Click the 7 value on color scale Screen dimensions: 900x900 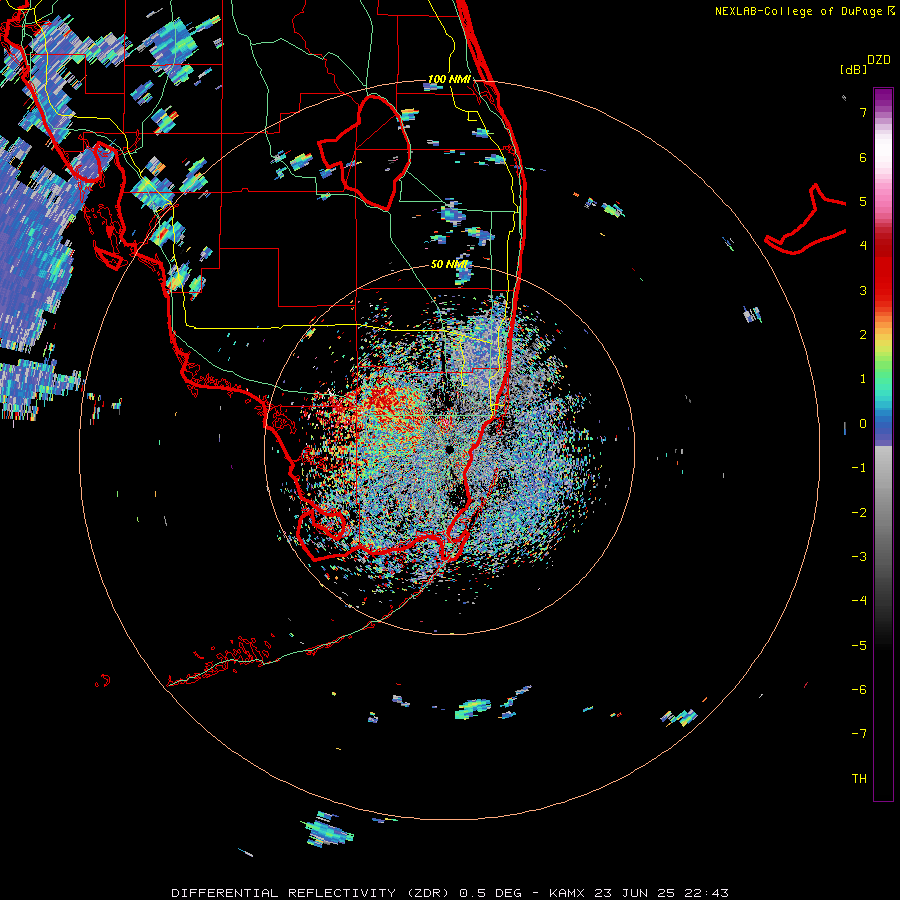point(863,112)
